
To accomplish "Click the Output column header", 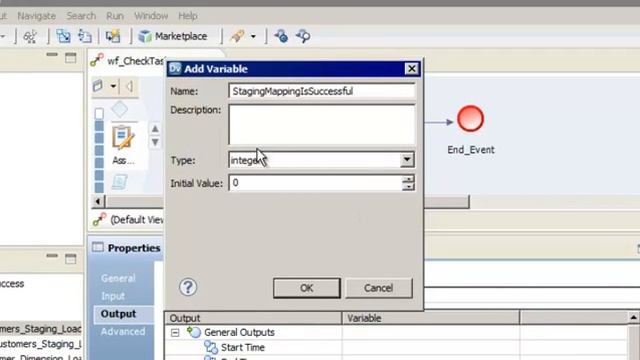I will 253,318.
